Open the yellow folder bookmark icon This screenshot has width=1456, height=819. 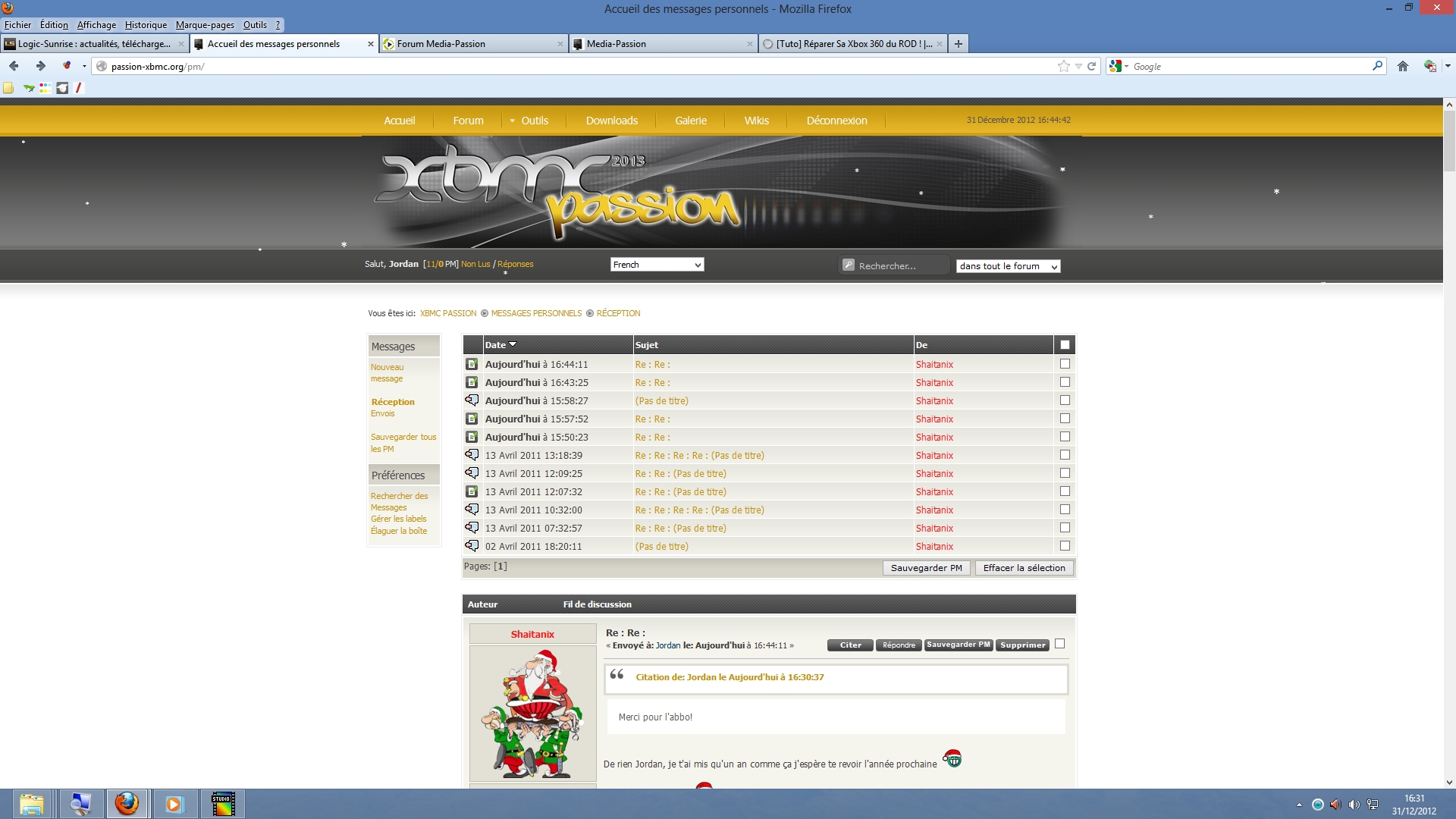tap(8, 88)
